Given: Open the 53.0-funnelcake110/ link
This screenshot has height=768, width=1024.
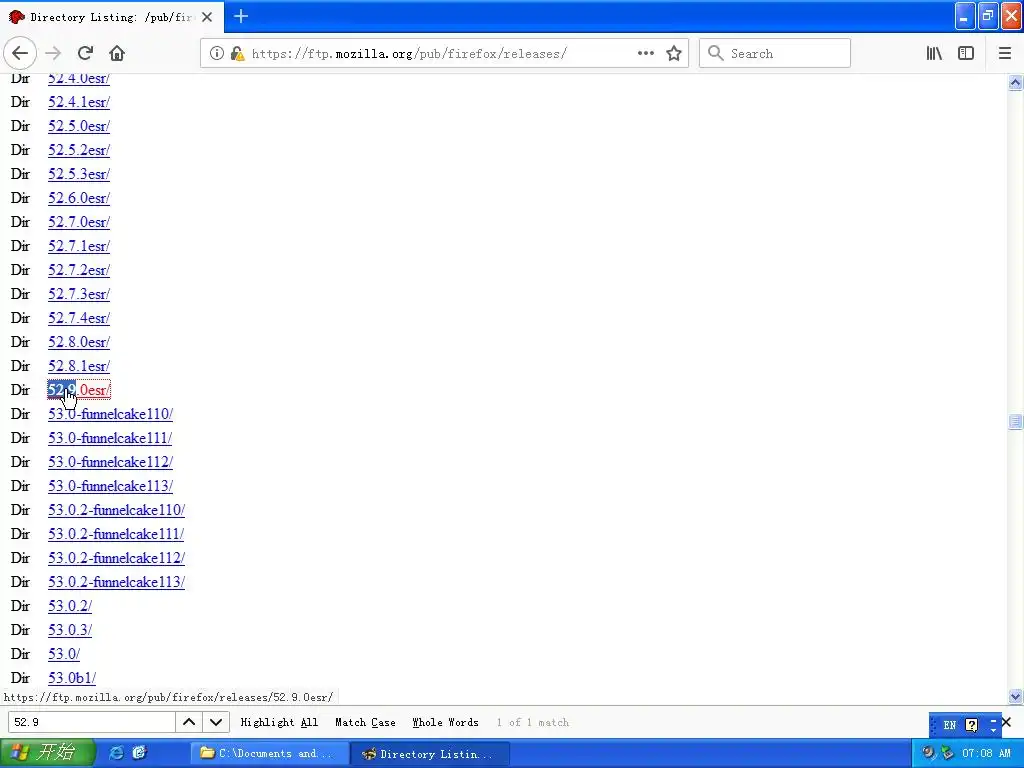Looking at the screenshot, I should (110, 414).
